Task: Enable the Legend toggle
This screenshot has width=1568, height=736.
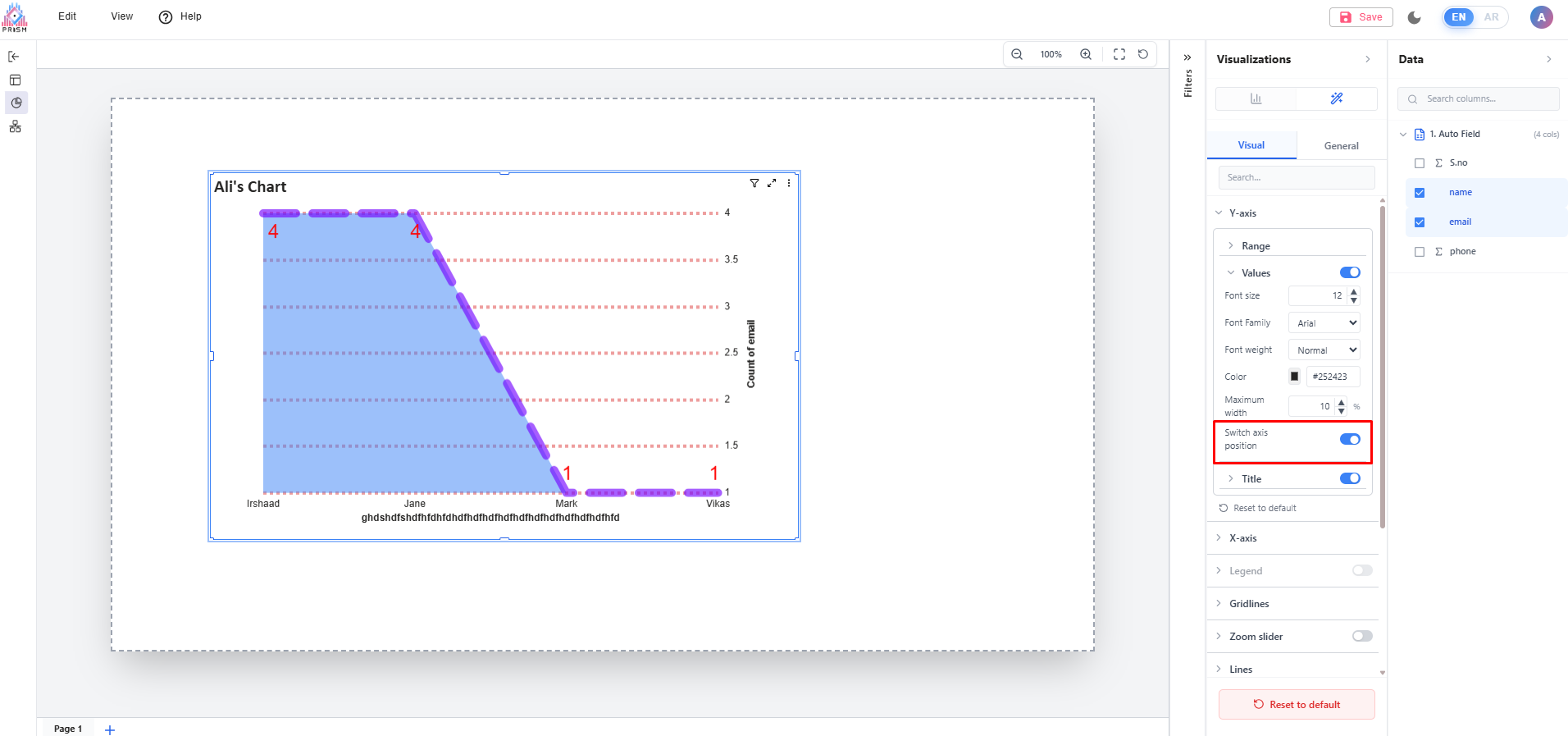Action: pyautogui.click(x=1362, y=570)
